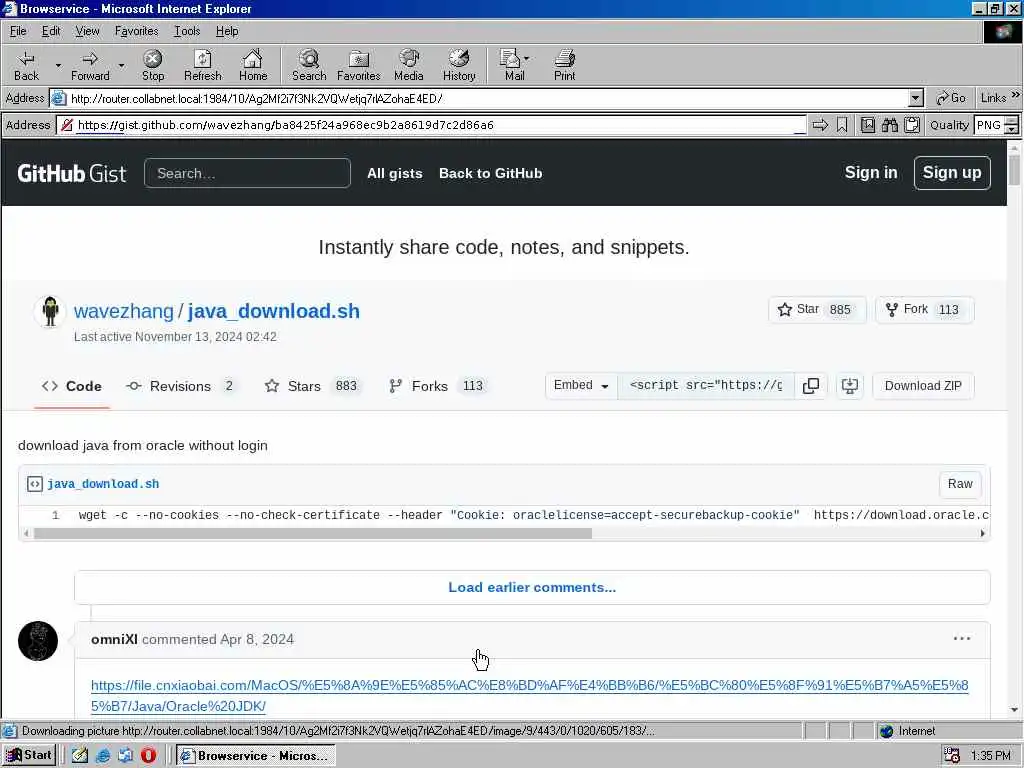This screenshot has width=1024, height=768.
Task: Switch to the Revisions tab
Action: pyautogui.click(x=181, y=386)
